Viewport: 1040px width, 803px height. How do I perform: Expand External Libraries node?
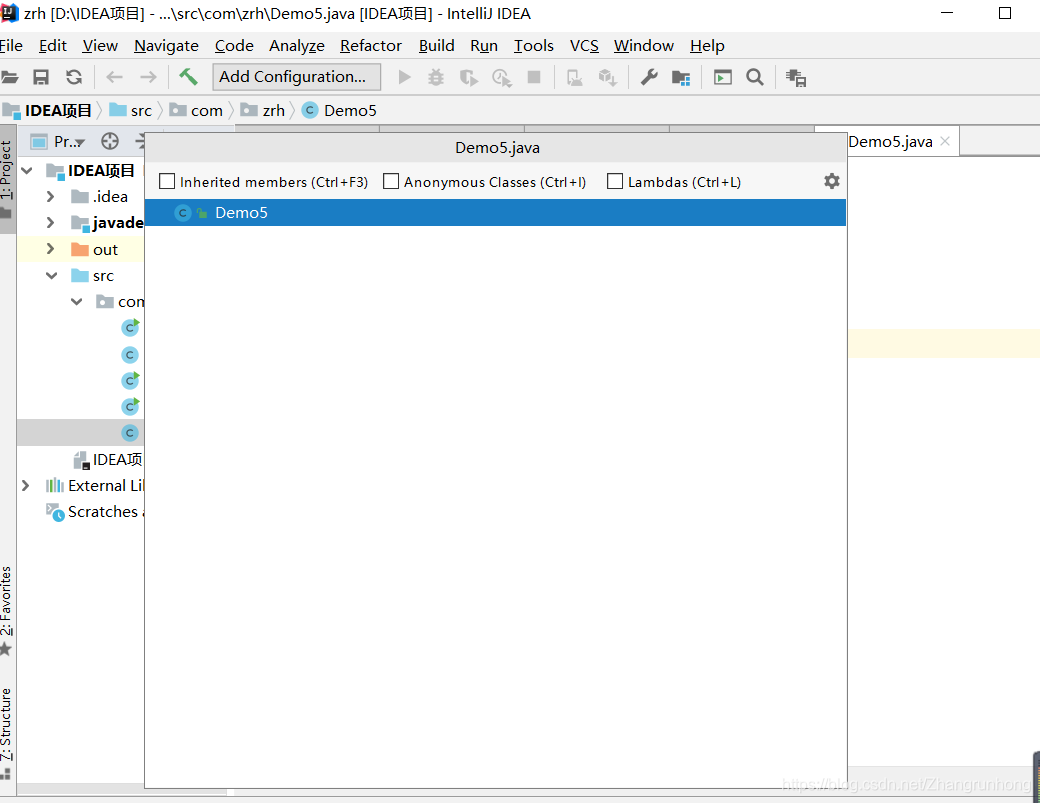pyautogui.click(x=25, y=485)
